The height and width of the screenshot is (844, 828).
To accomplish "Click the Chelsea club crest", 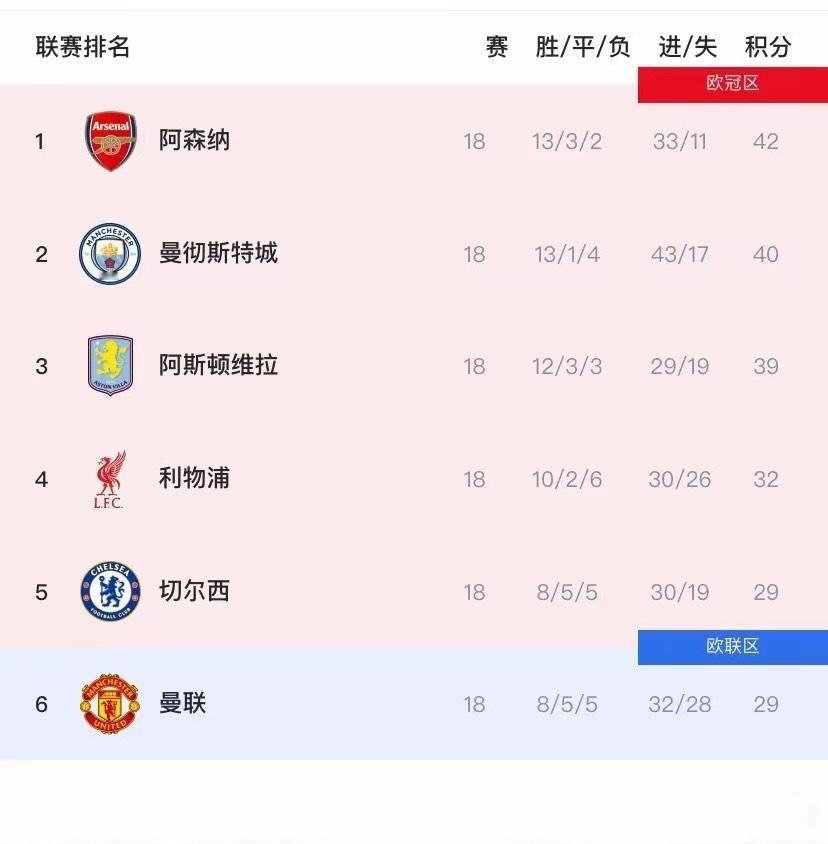I will coord(110,591).
